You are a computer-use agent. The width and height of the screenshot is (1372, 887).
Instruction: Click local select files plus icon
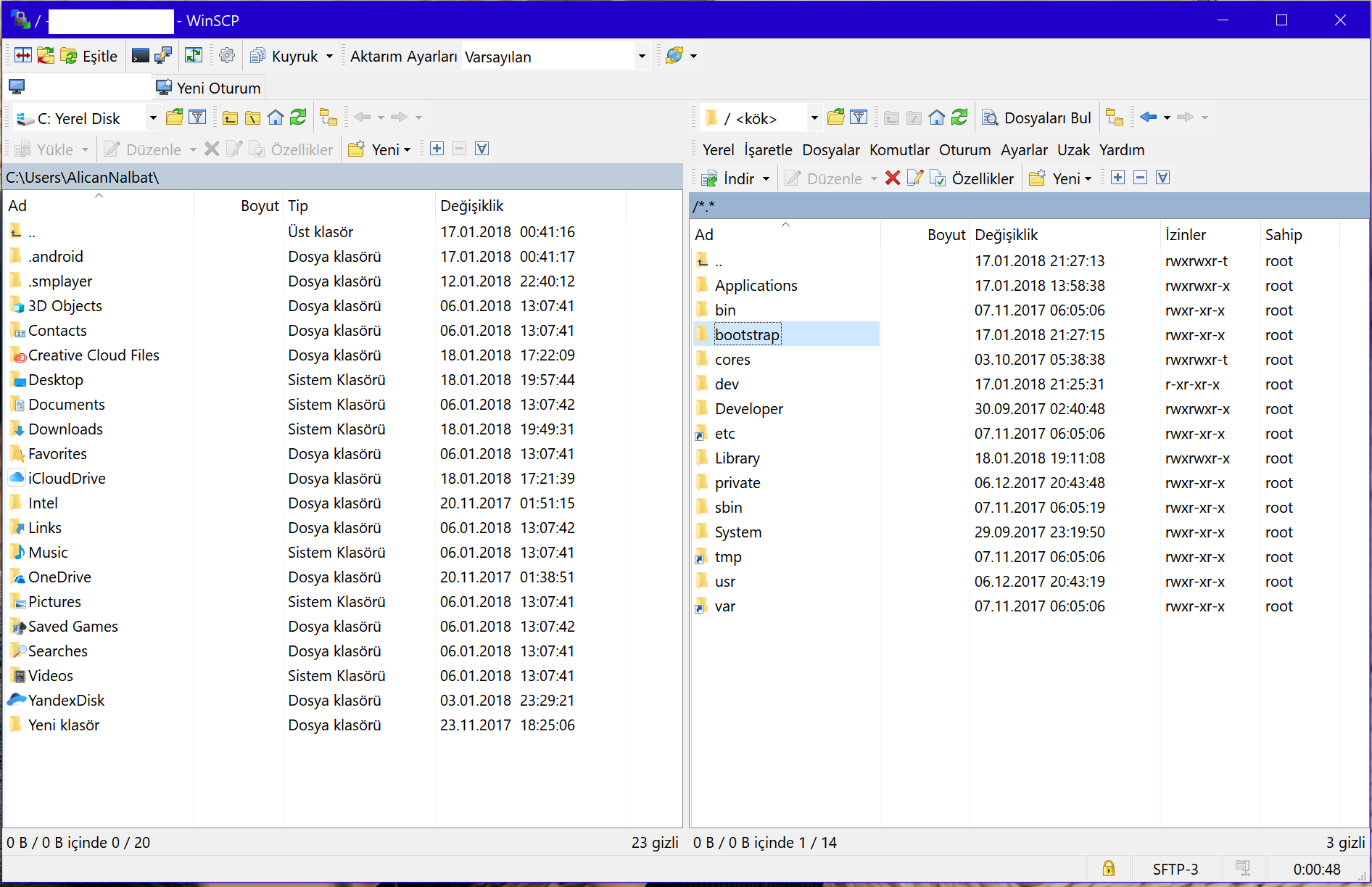437,149
